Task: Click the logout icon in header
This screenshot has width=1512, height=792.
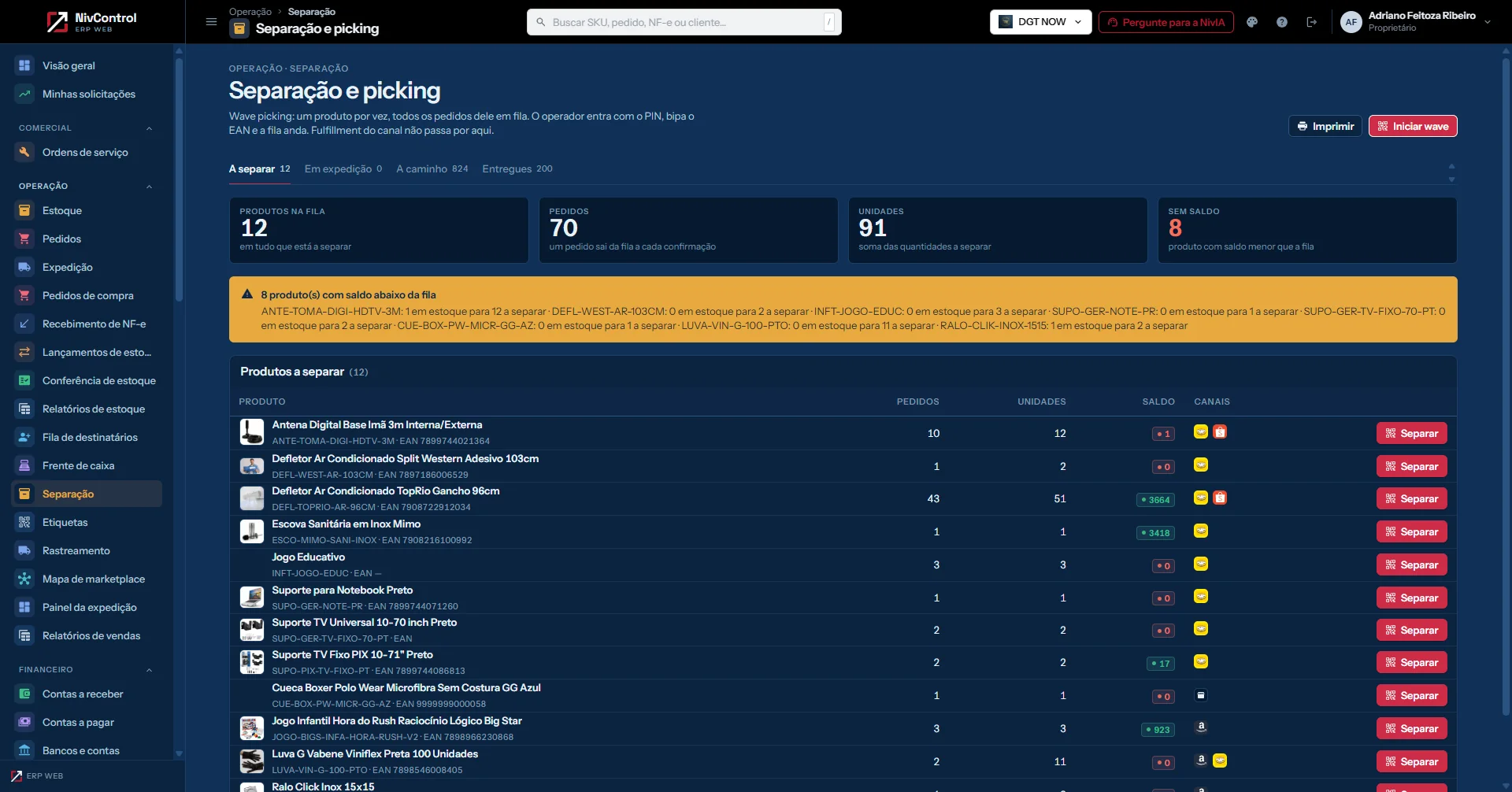Action: click(x=1312, y=22)
